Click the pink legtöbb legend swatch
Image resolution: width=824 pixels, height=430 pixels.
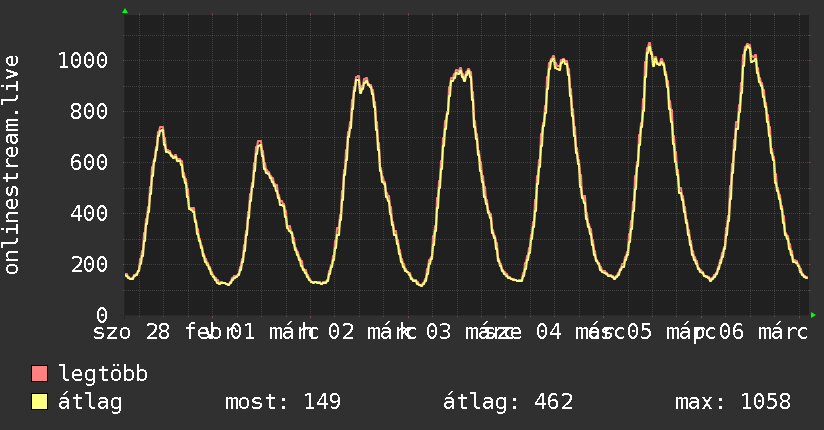pyautogui.click(x=39, y=373)
